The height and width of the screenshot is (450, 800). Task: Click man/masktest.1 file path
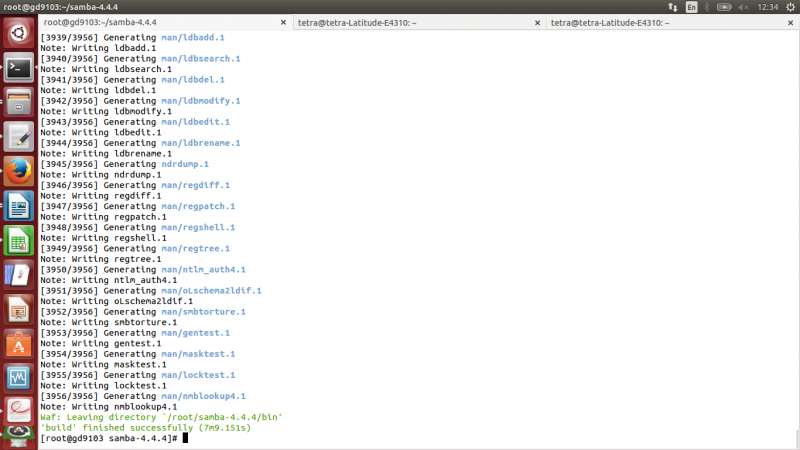pyautogui.click(x=198, y=354)
